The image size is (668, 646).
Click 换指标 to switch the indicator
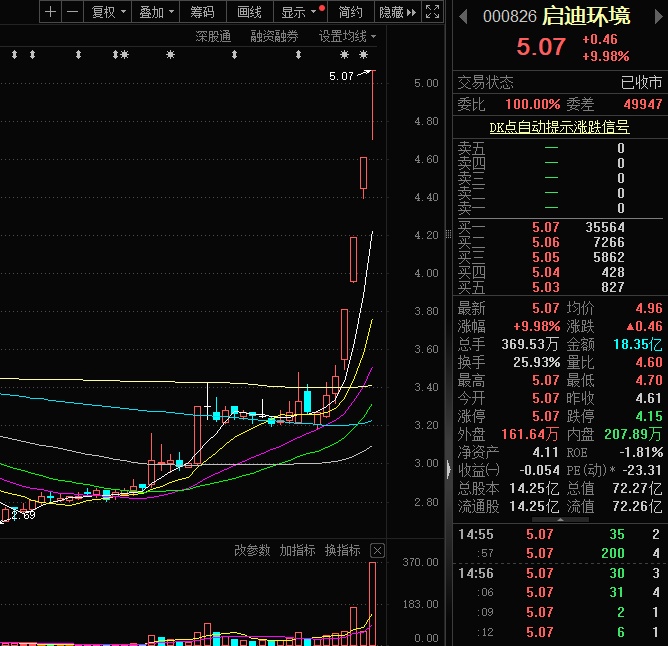(x=342, y=551)
